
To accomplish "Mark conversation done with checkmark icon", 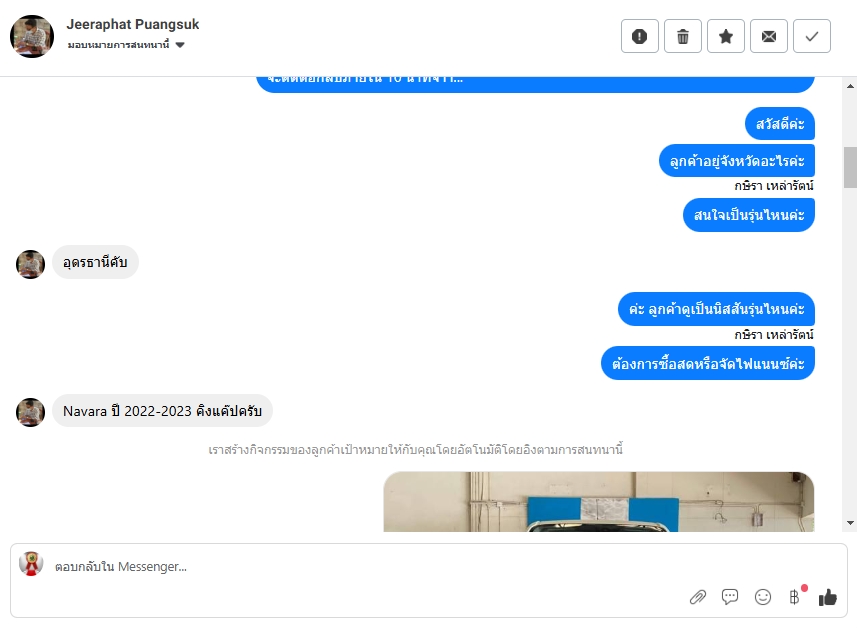I will pyautogui.click(x=812, y=36).
